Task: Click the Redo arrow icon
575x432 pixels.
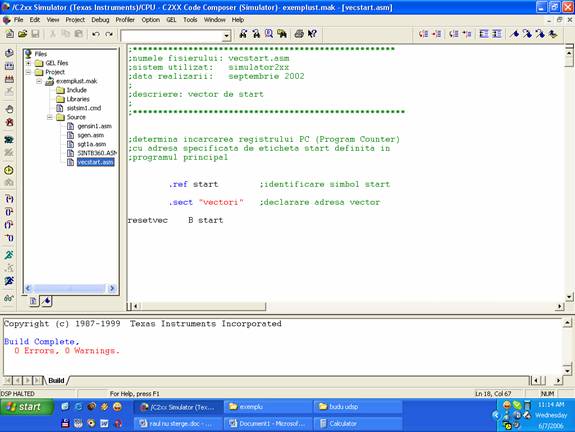Action: coord(109,34)
